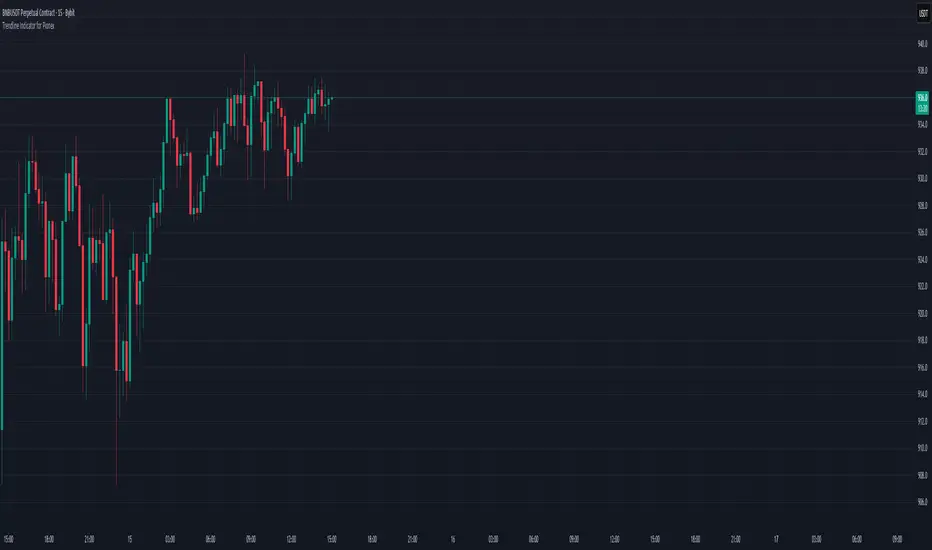932x550 pixels.
Task: Click the green current price label
Action: pos(920,101)
